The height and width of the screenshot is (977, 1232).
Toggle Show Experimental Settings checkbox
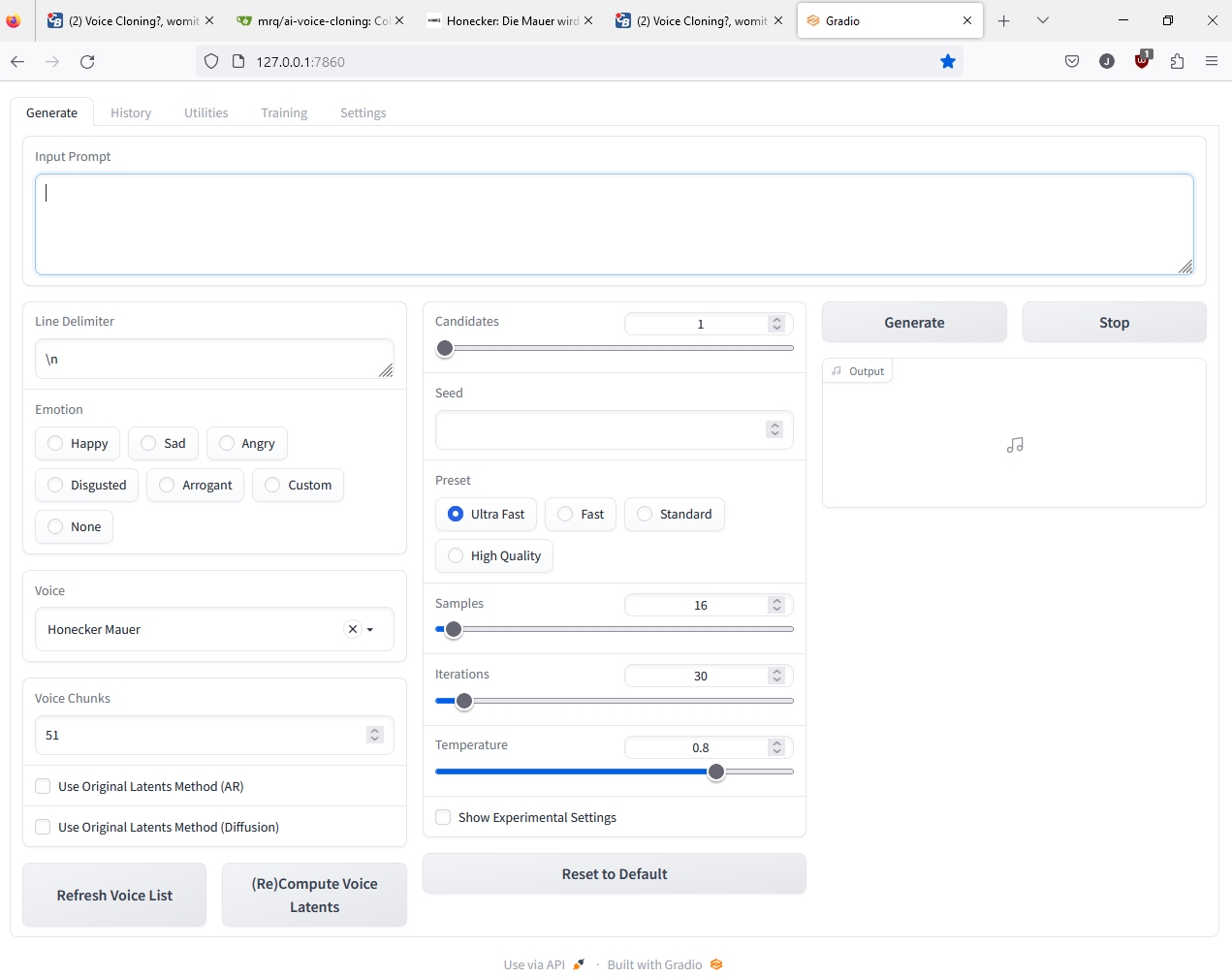pos(443,817)
